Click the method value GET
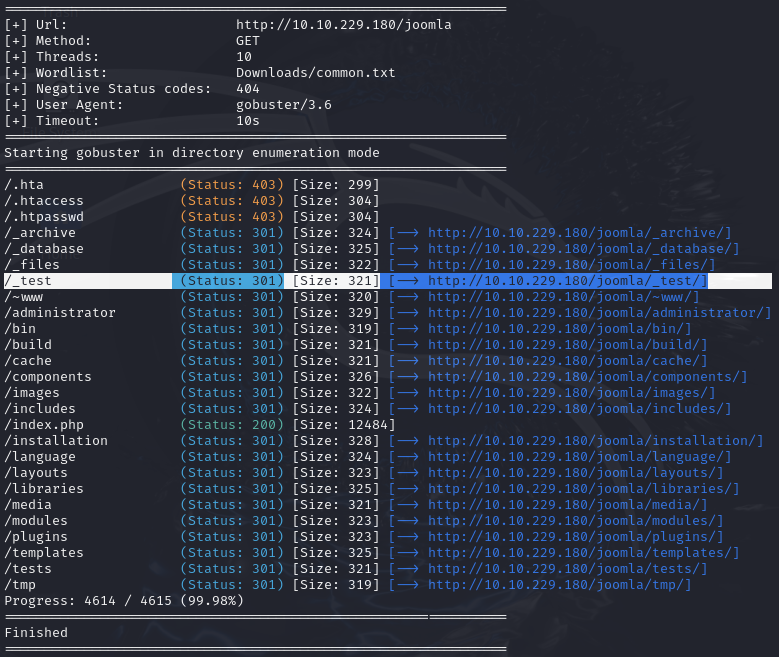The height and width of the screenshot is (657, 779). coord(248,41)
